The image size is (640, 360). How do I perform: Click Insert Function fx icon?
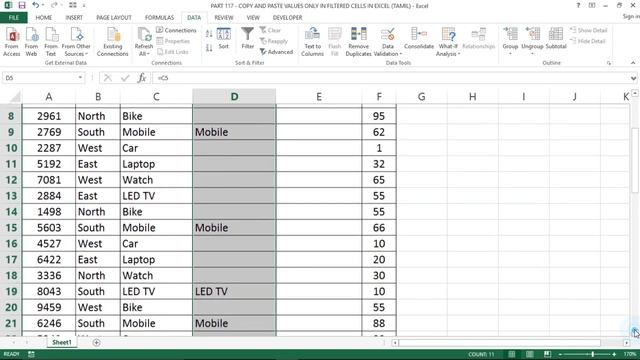[x=142, y=78]
